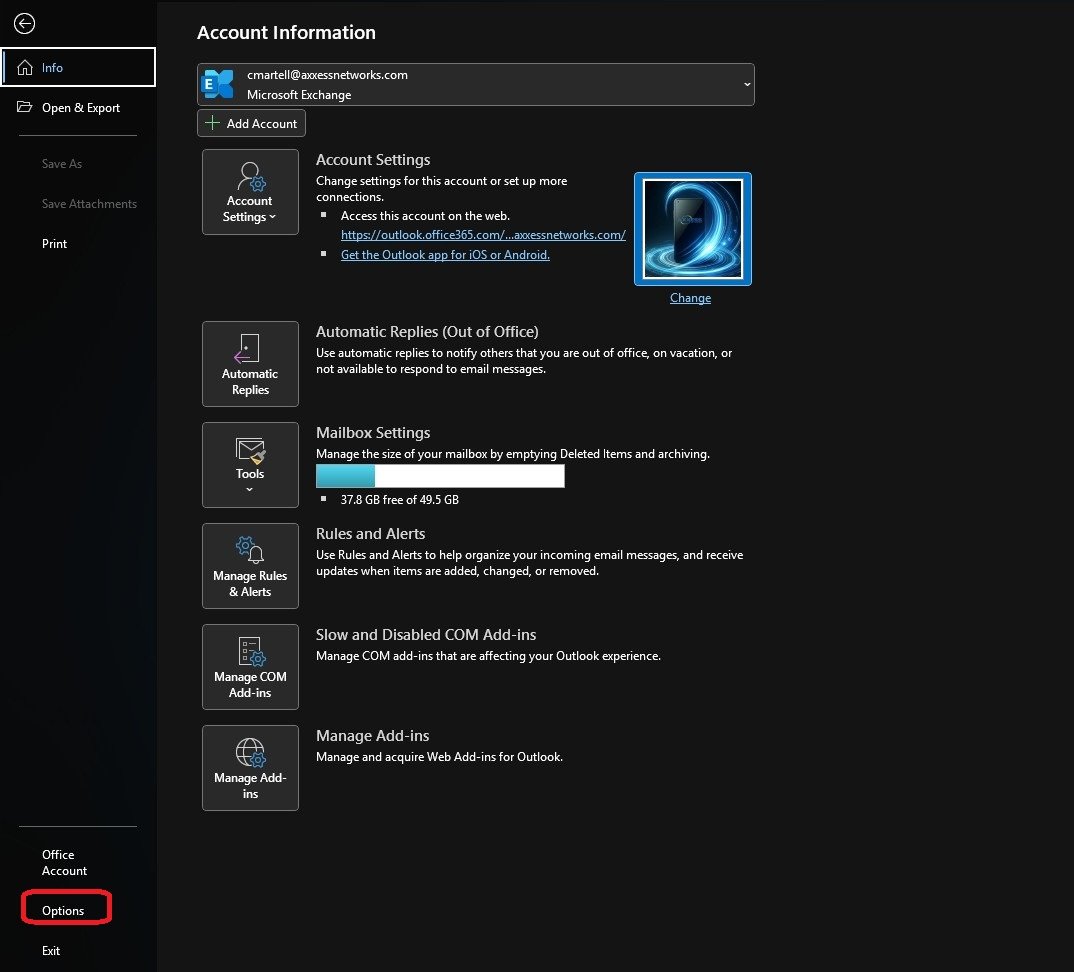
Task: Open Automatic Replies icon button
Action: click(x=250, y=364)
